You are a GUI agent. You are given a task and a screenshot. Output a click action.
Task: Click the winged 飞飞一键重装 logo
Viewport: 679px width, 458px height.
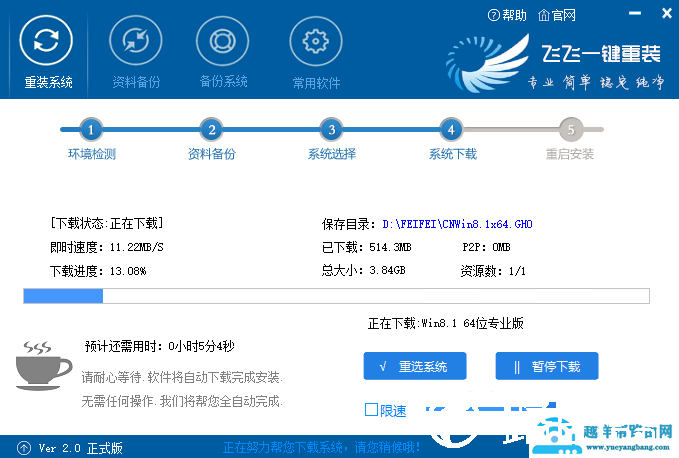(x=488, y=64)
